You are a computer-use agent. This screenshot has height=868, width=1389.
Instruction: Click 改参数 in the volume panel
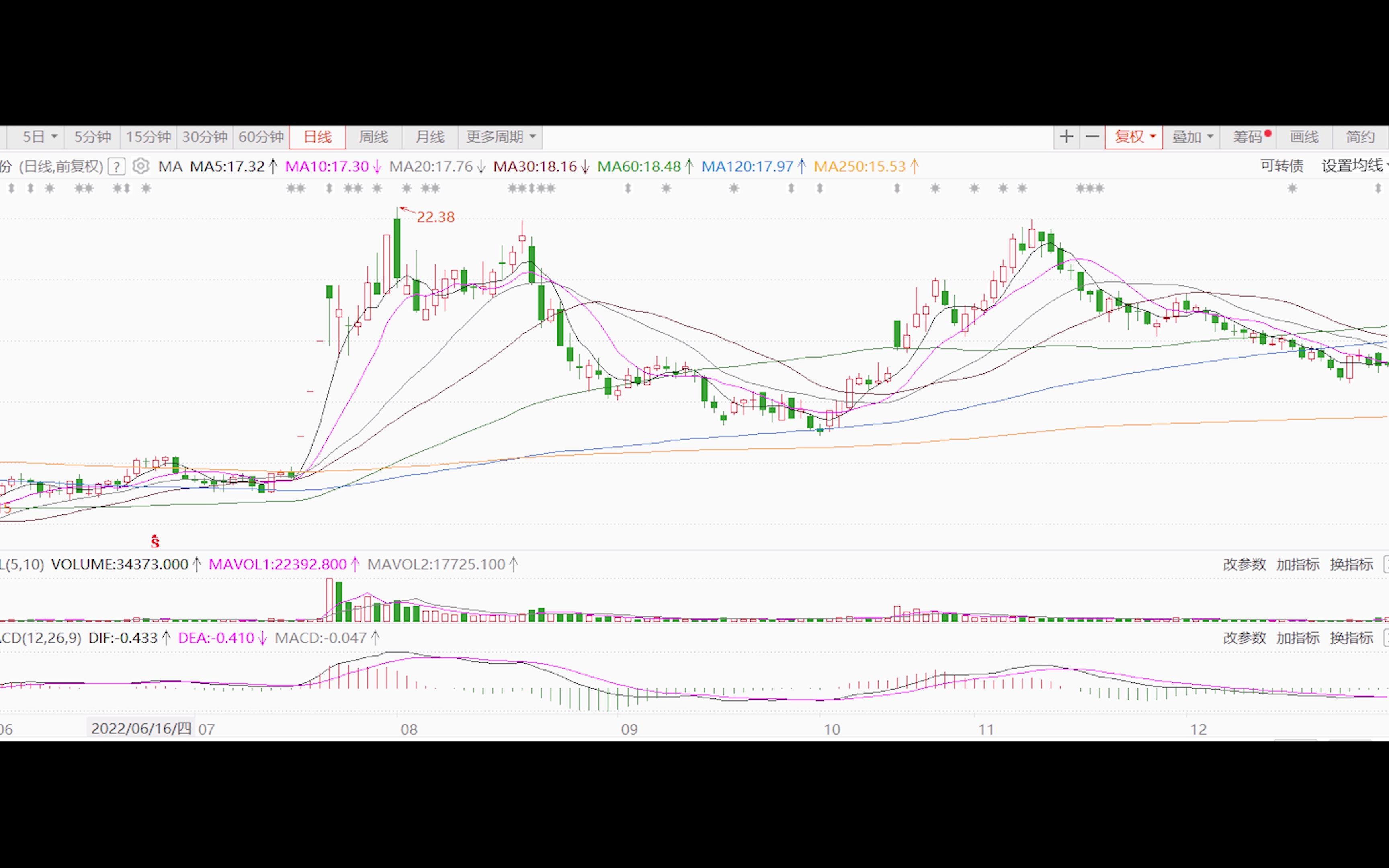pos(1244,564)
